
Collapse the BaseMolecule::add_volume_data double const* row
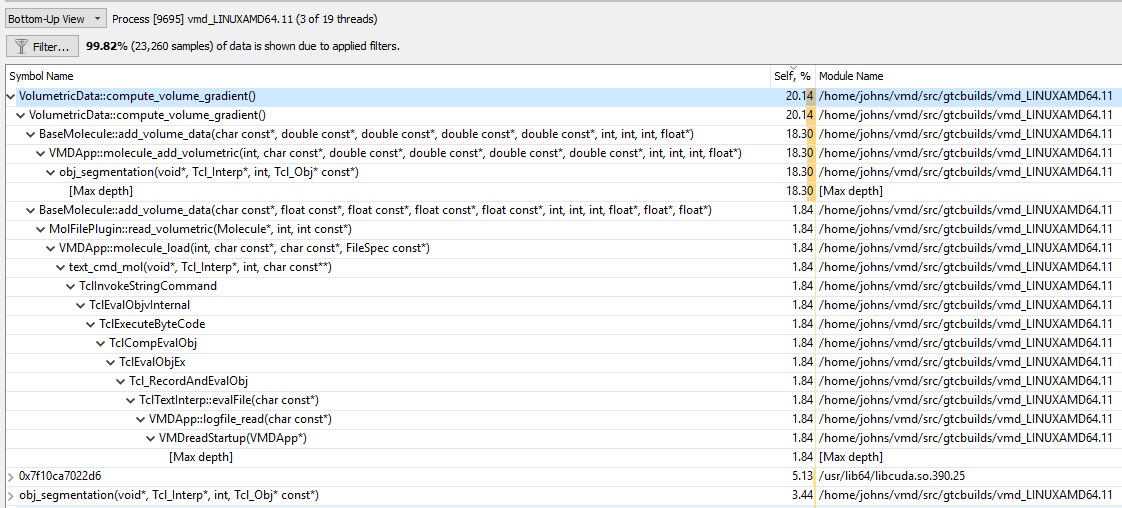30,134
